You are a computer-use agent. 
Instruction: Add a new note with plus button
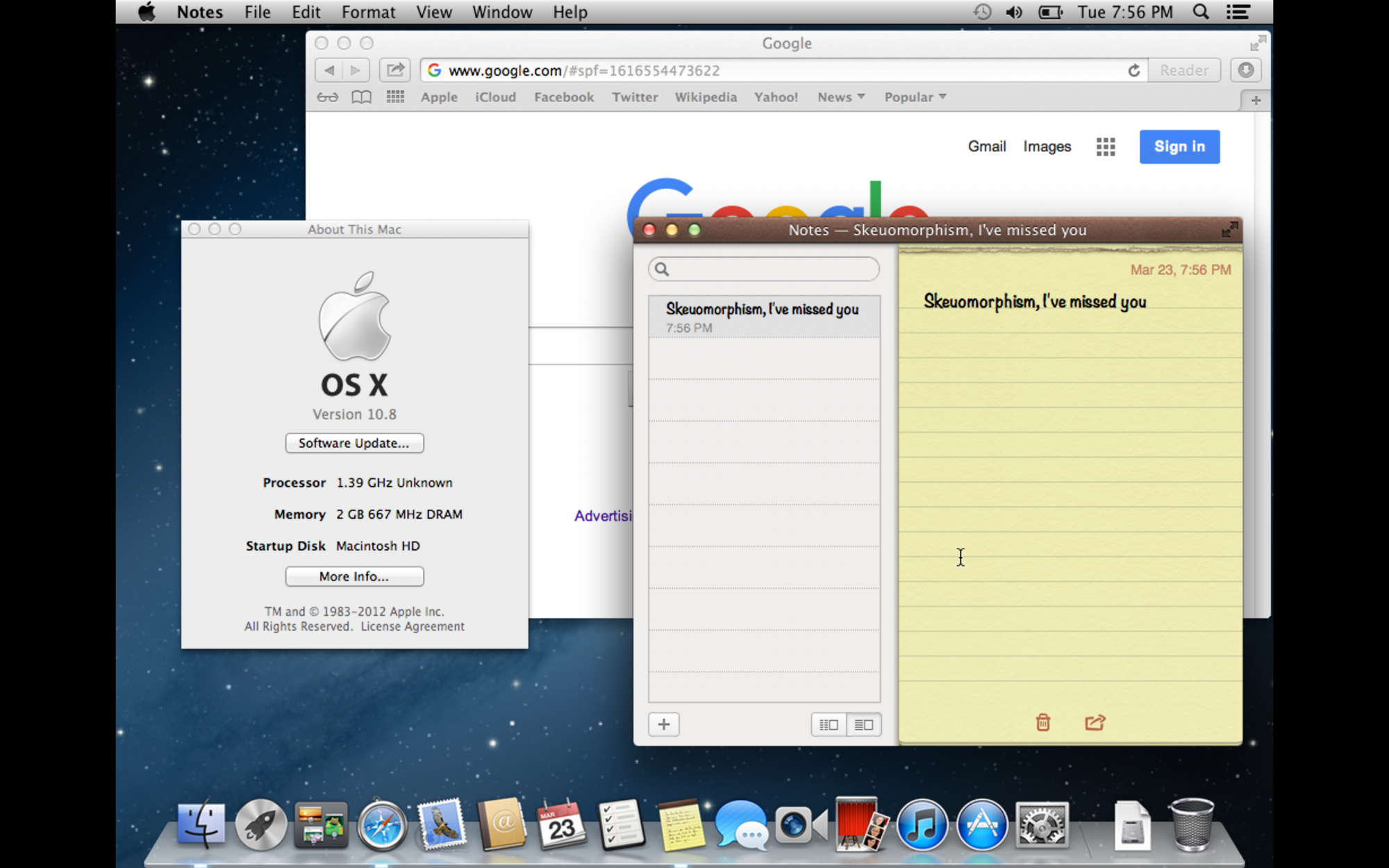(664, 724)
